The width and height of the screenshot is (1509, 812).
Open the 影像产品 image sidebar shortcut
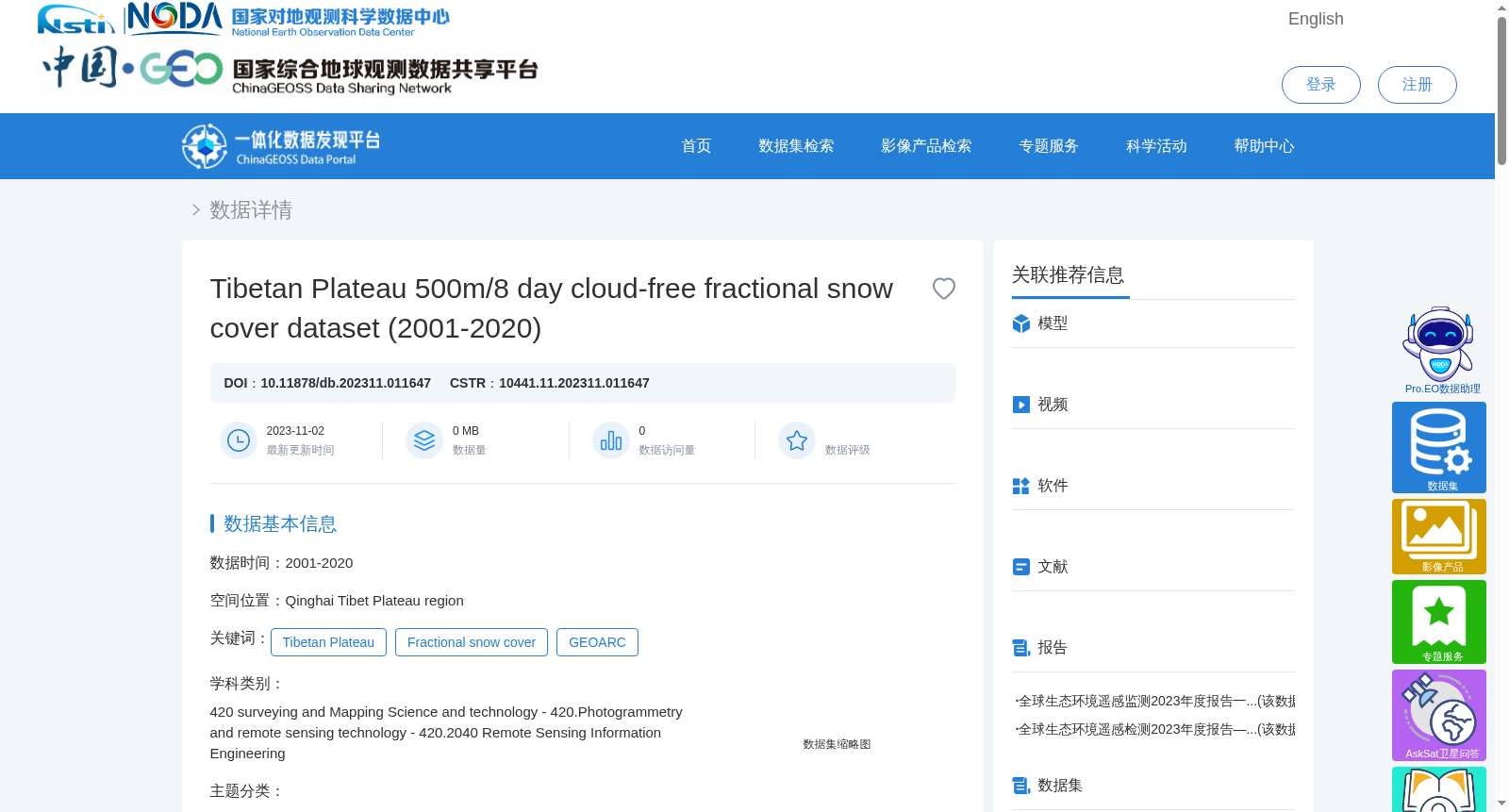pos(1439,537)
